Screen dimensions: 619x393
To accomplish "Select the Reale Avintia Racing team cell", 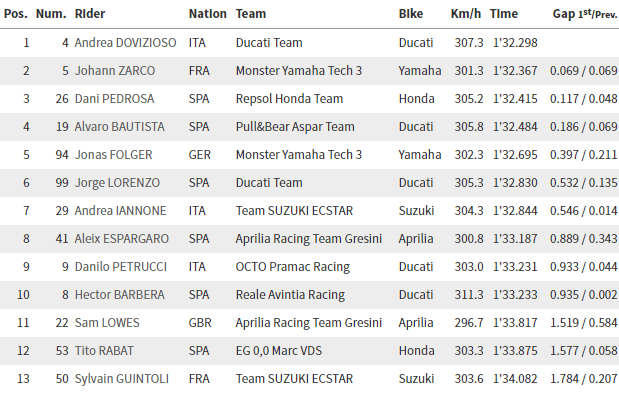I will pos(290,295).
